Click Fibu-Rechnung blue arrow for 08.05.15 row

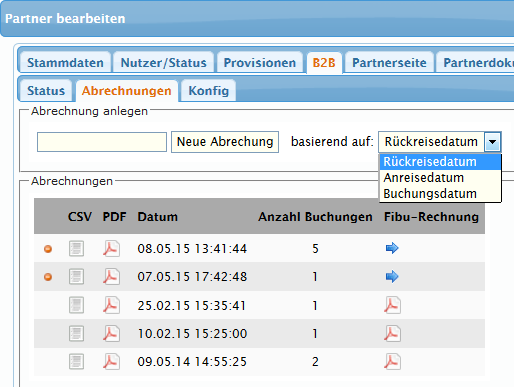(x=392, y=248)
